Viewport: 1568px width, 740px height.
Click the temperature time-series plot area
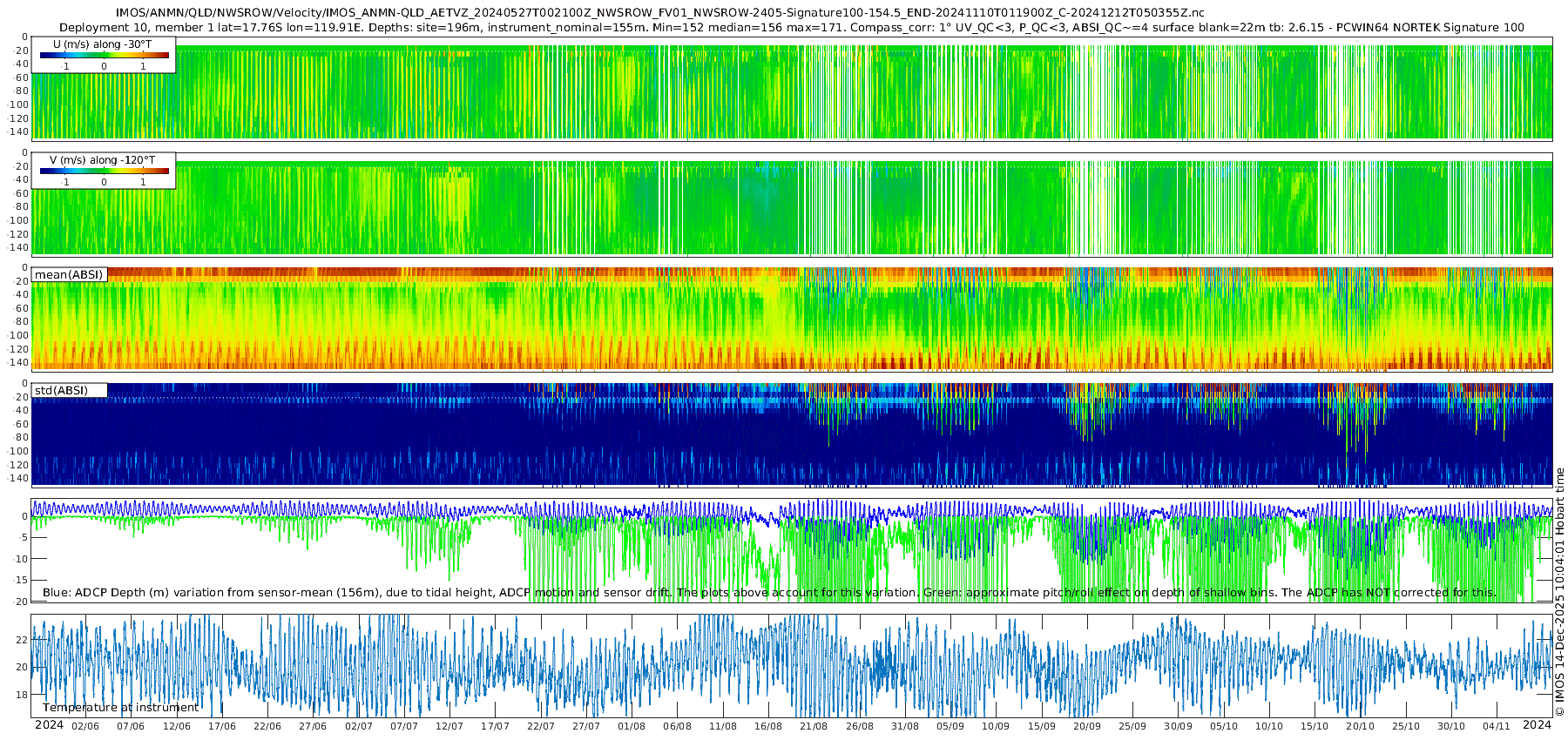792,666
